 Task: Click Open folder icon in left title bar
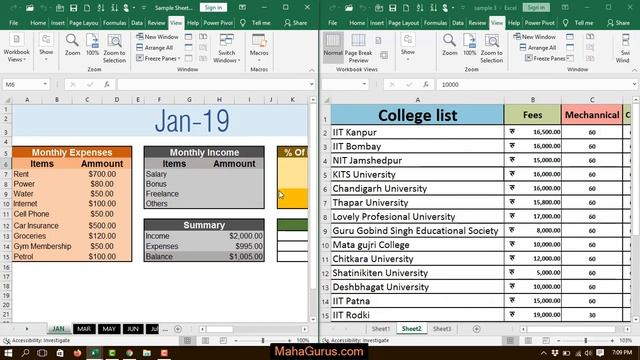coord(29,8)
